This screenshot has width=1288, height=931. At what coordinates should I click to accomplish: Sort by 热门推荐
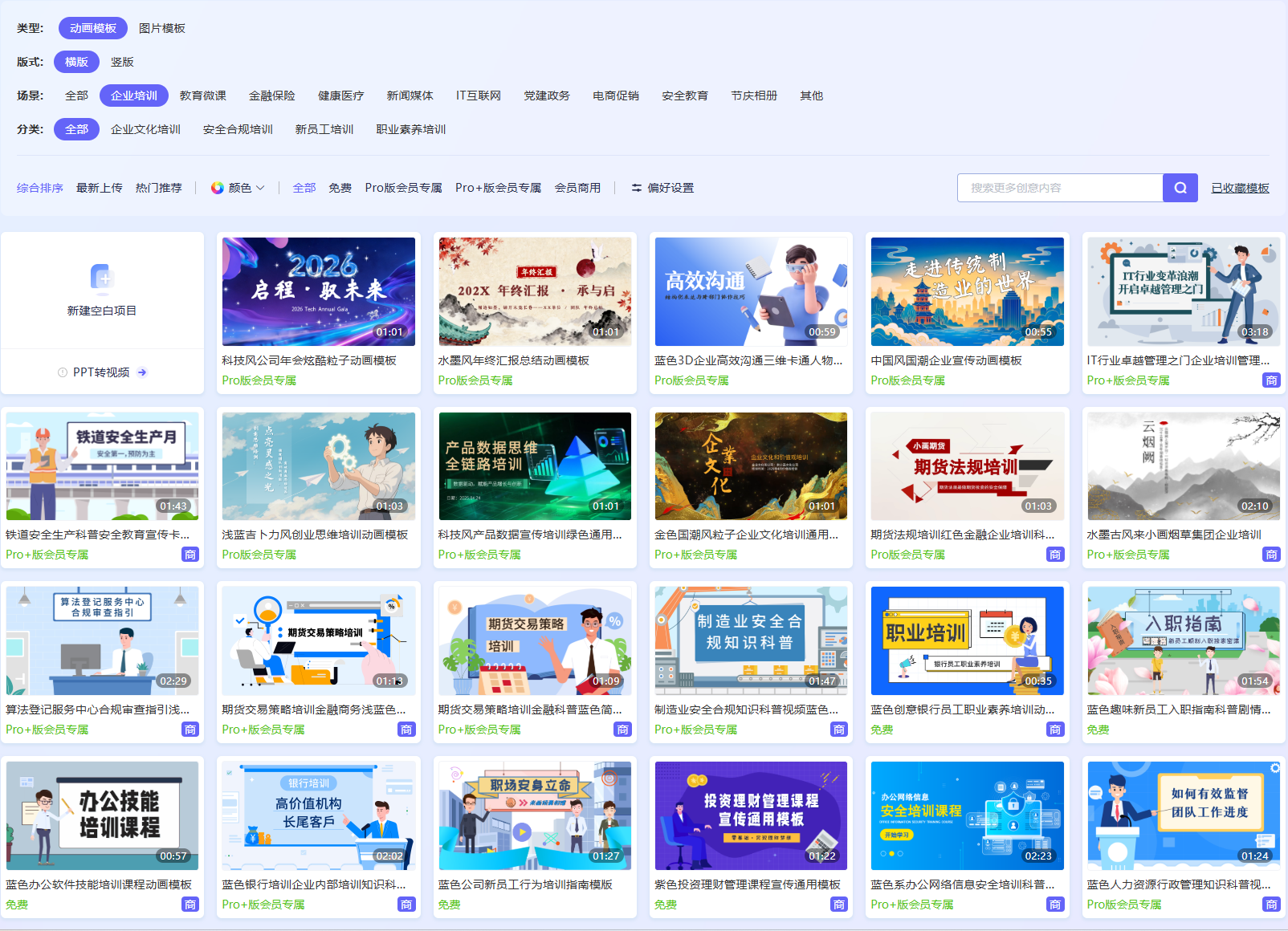159,188
